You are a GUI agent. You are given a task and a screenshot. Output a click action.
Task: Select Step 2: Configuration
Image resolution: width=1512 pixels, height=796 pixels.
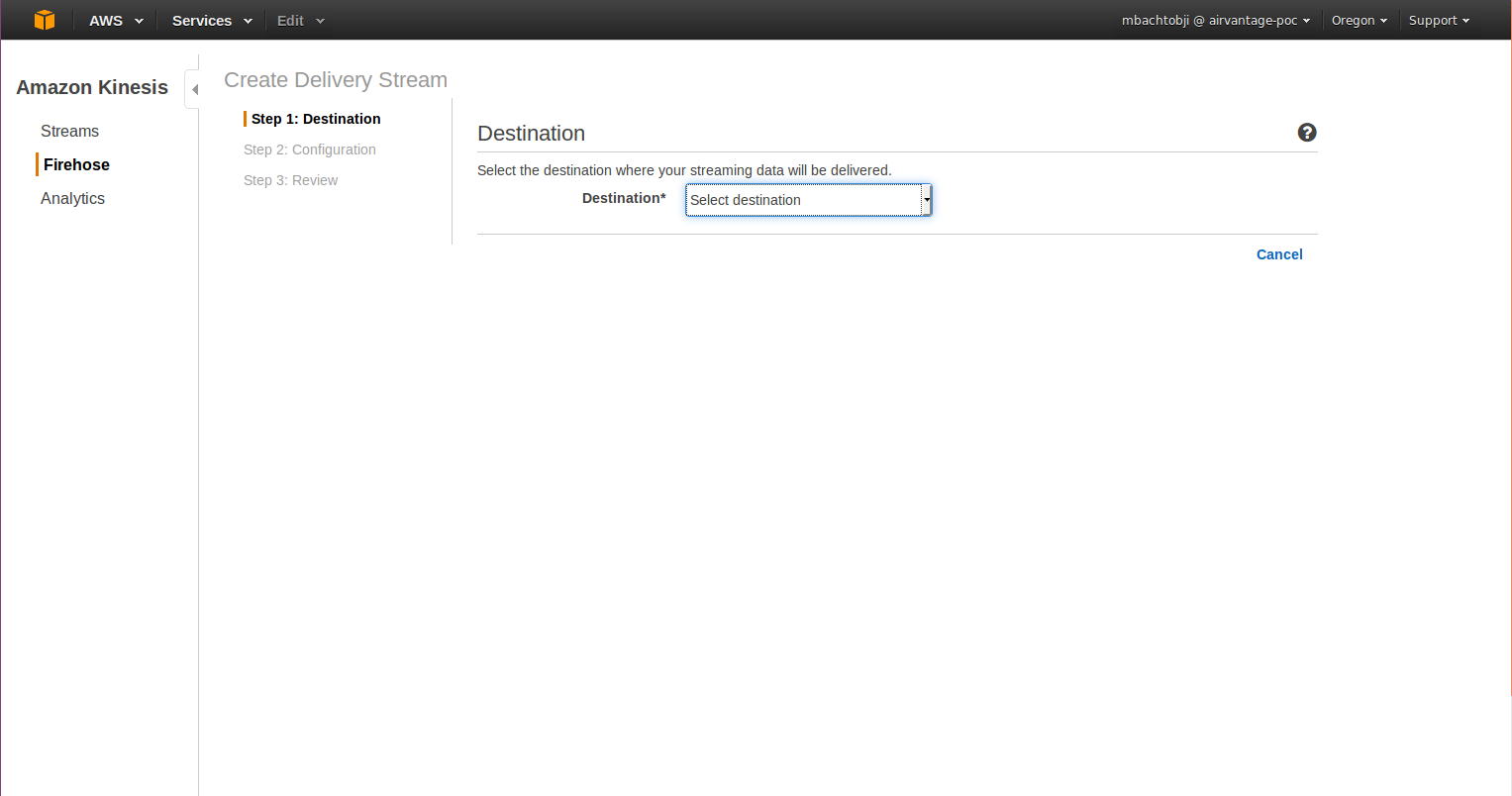(x=310, y=149)
